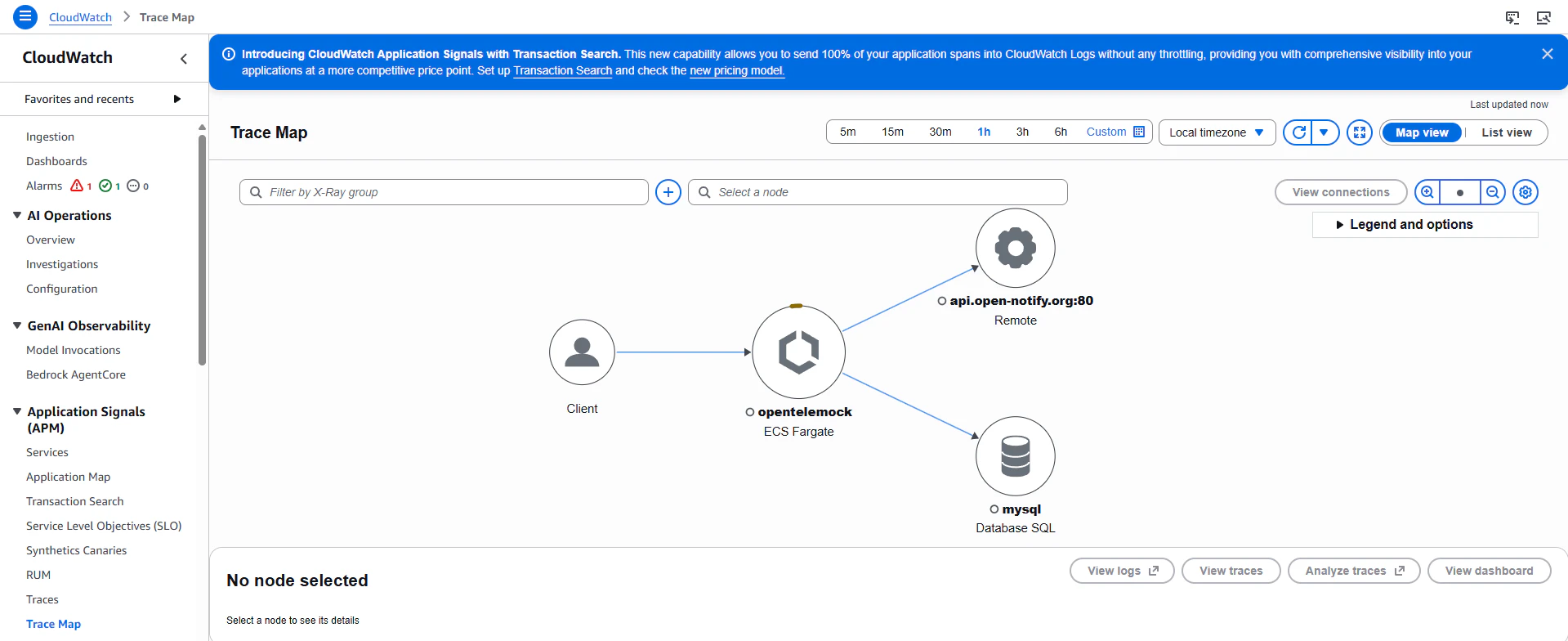This screenshot has width=1568, height=641.
Task: Zoom out of the trace map
Action: tap(1492, 192)
